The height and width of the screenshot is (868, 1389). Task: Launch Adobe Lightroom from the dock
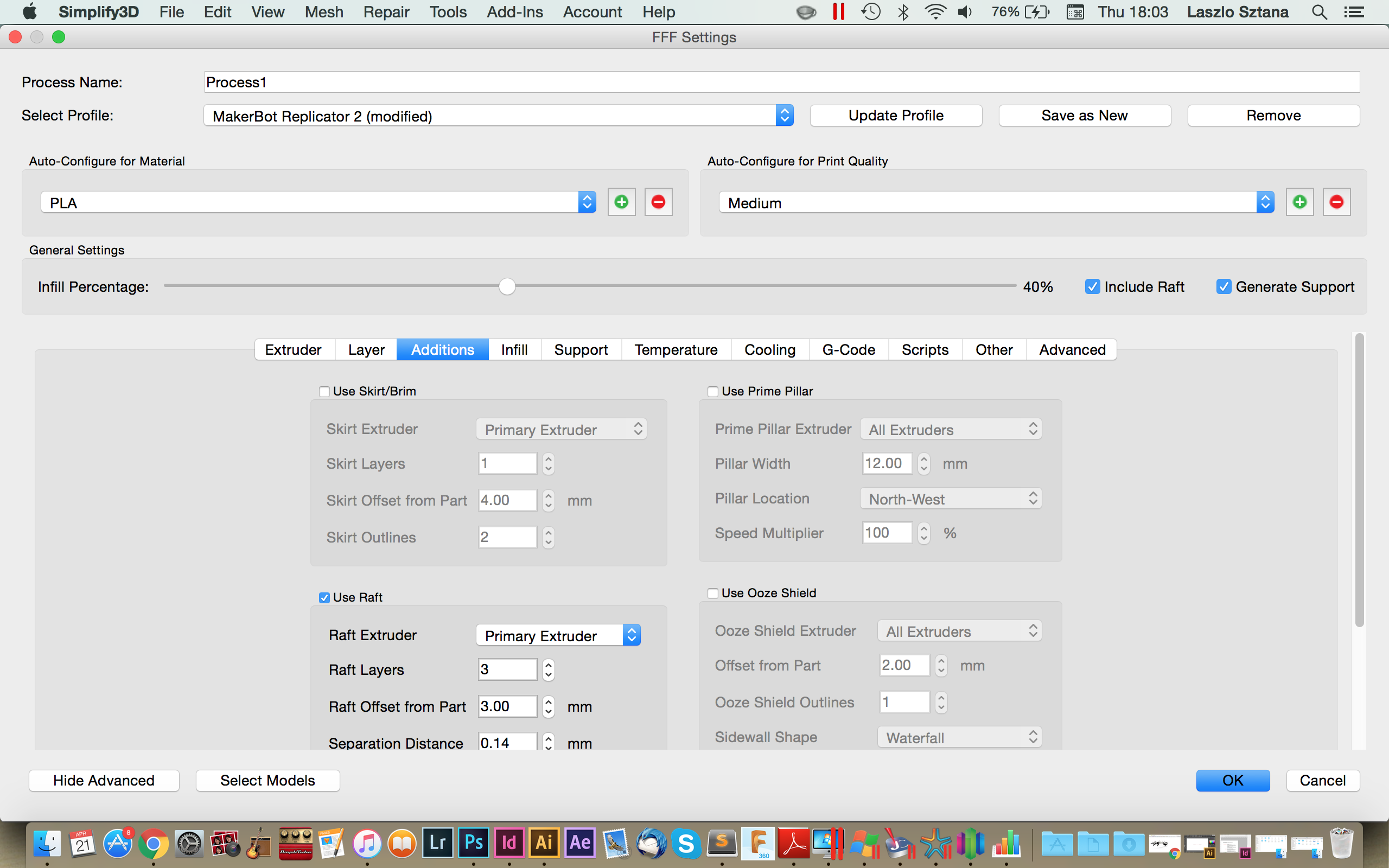(x=438, y=843)
